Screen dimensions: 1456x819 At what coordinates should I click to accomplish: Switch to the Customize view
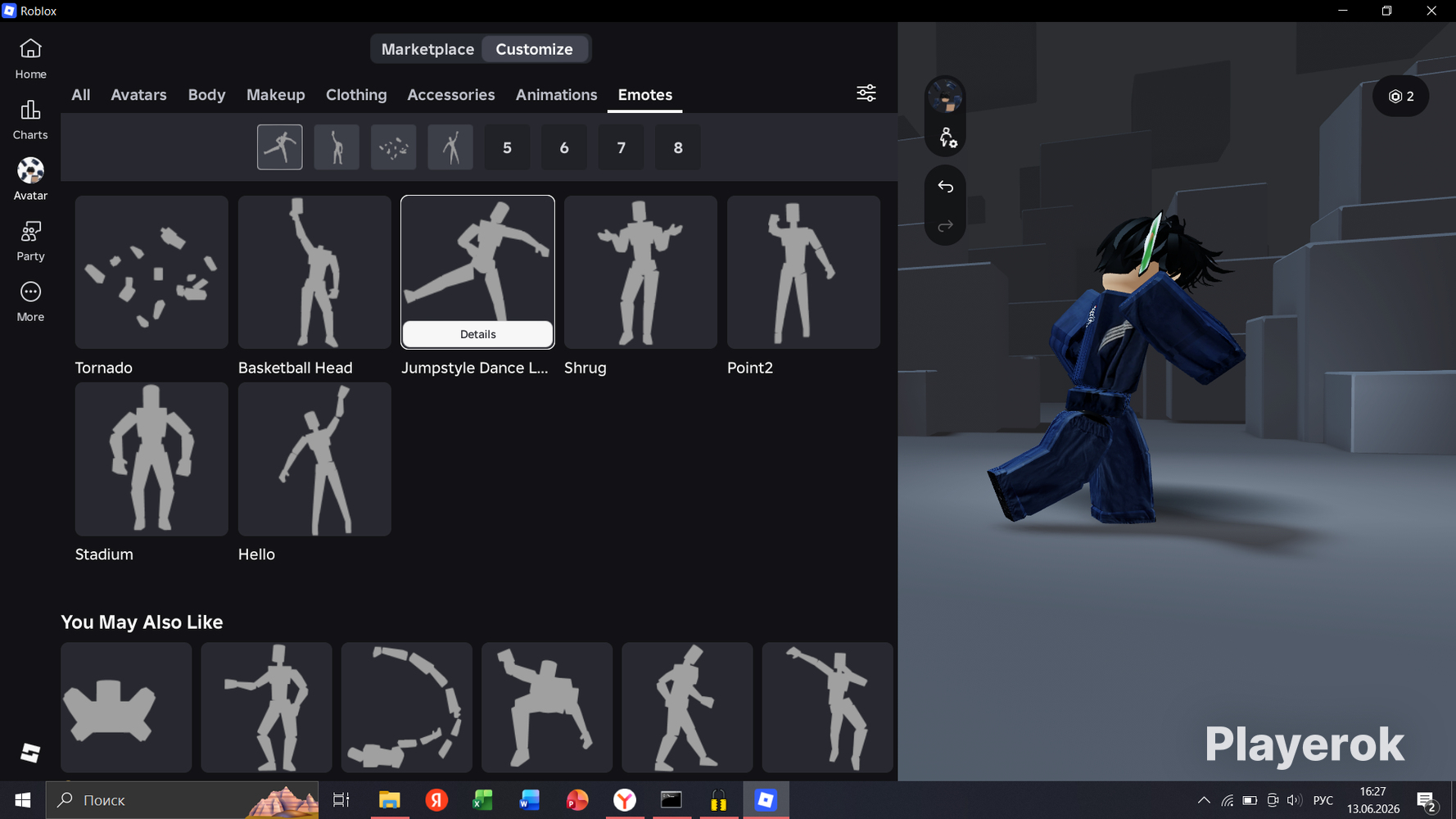[x=535, y=49]
